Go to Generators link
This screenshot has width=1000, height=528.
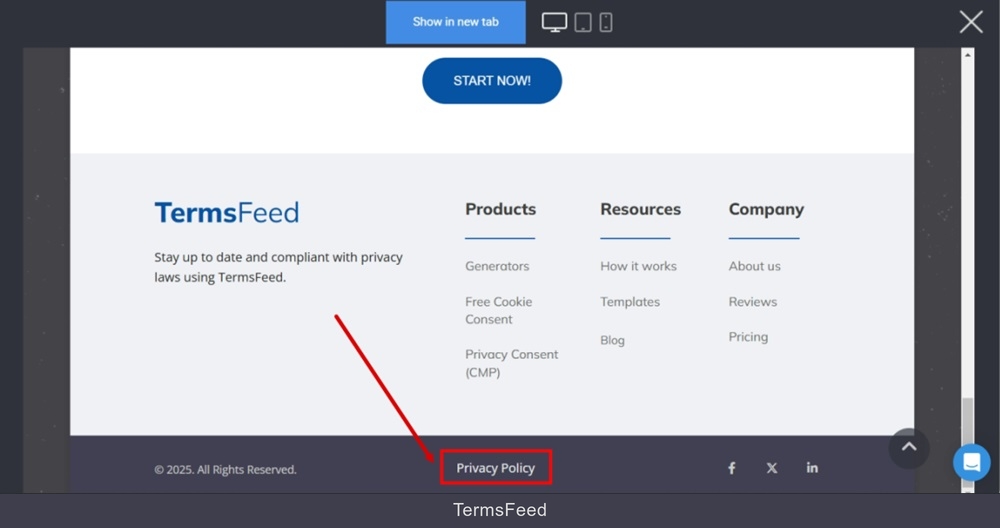[x=497, y=266]
